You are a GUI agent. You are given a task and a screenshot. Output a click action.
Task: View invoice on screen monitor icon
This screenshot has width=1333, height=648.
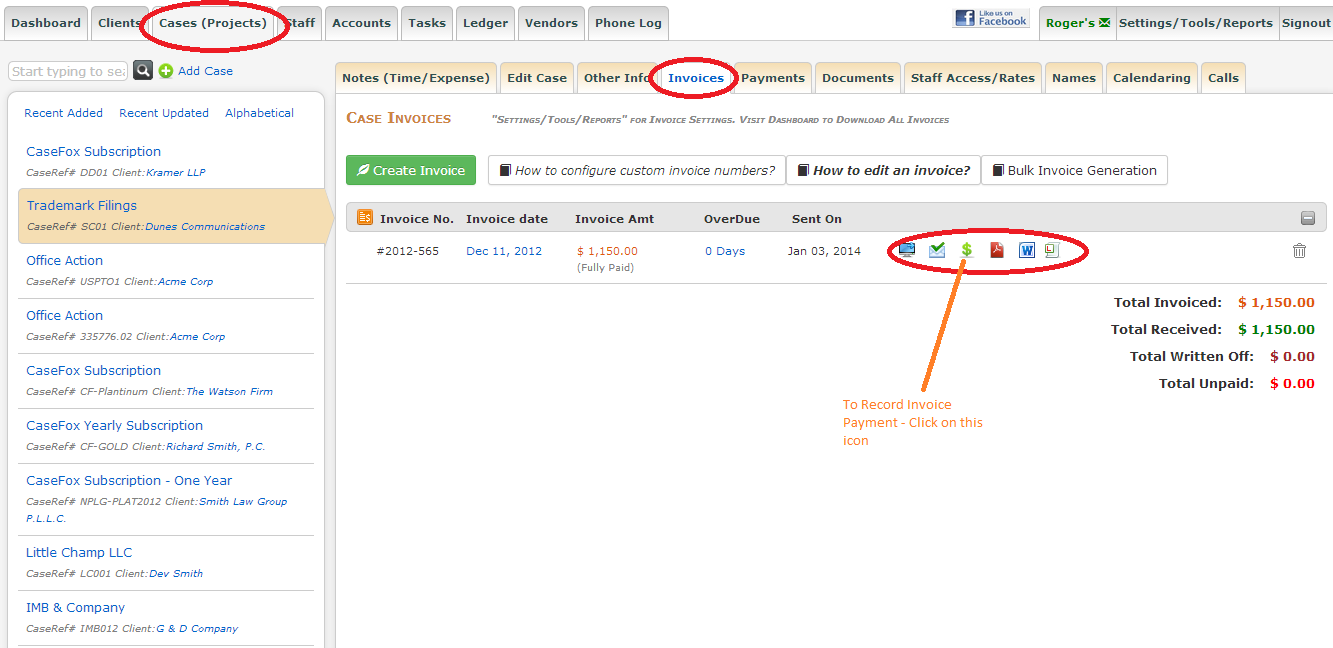(x=907, y=250)
